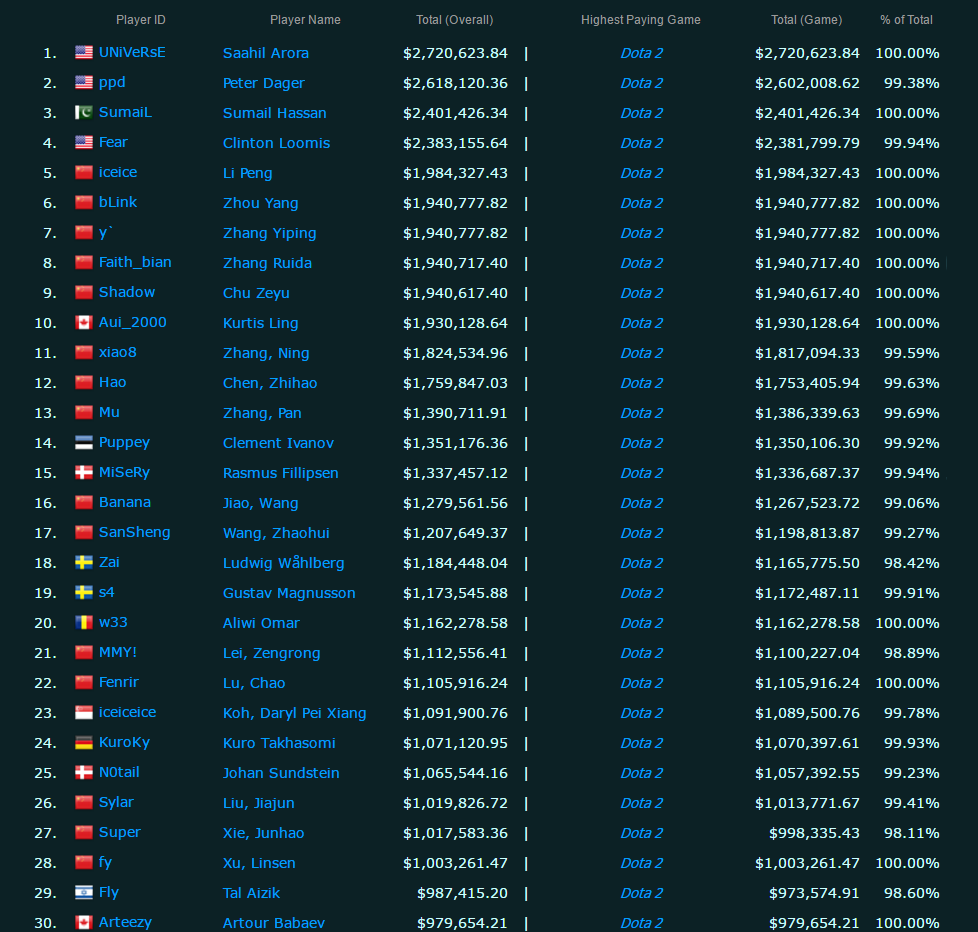Viewport: 978px width, 932px height.
Task: Open the Dota 2 link in Fear's row
Action: pos(641,143)
